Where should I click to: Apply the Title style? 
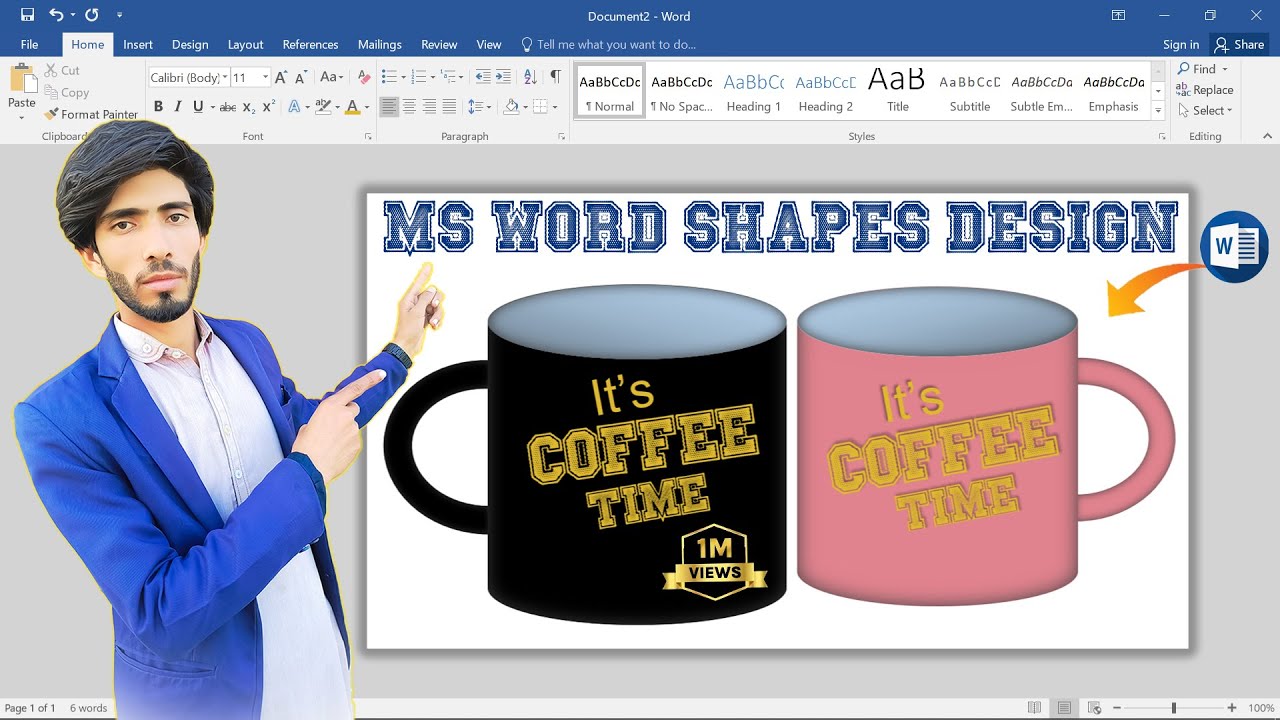click(x=898, y=92)
